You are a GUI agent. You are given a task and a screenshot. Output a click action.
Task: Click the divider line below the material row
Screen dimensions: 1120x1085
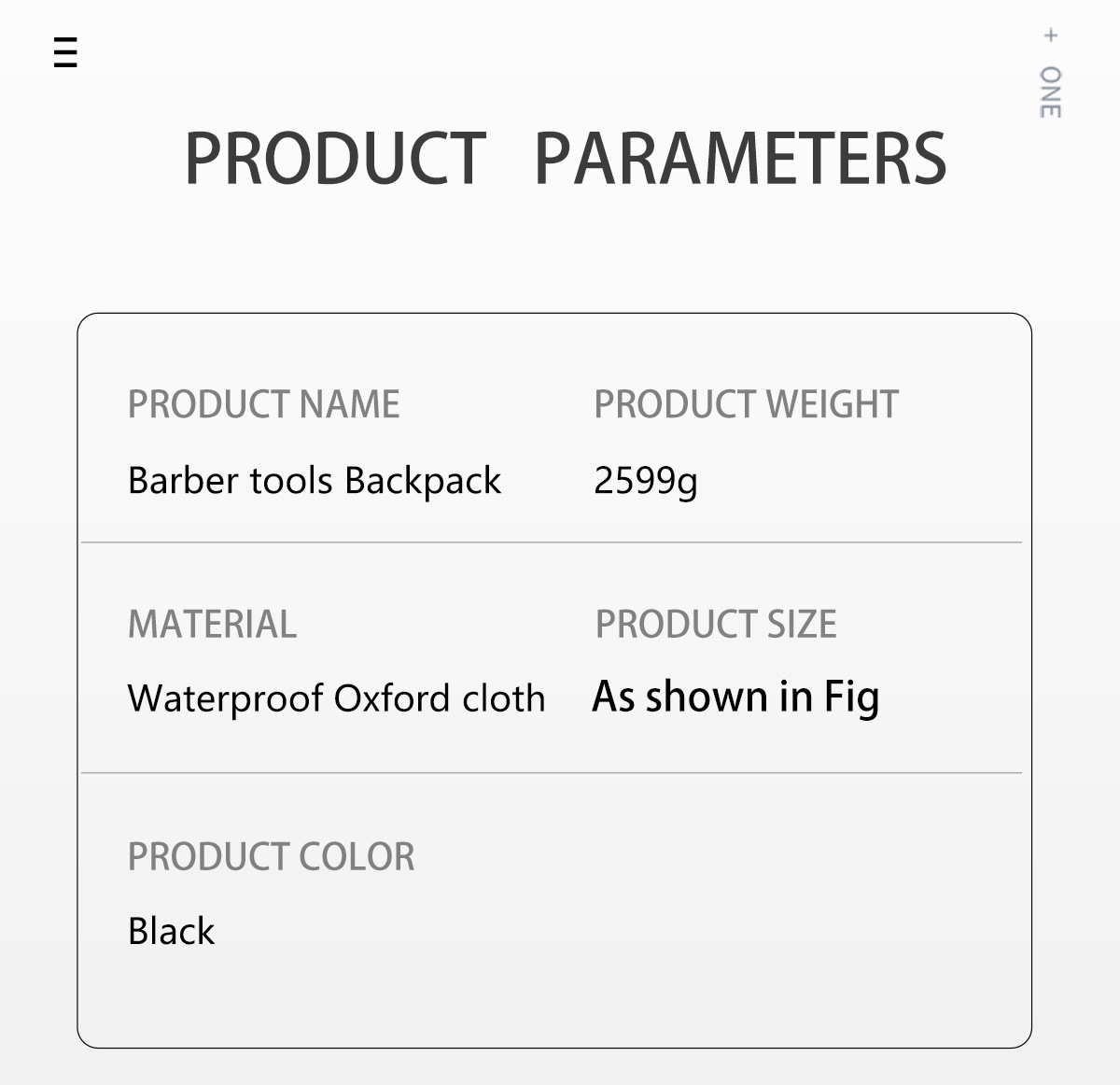click(x=551, y=772)
